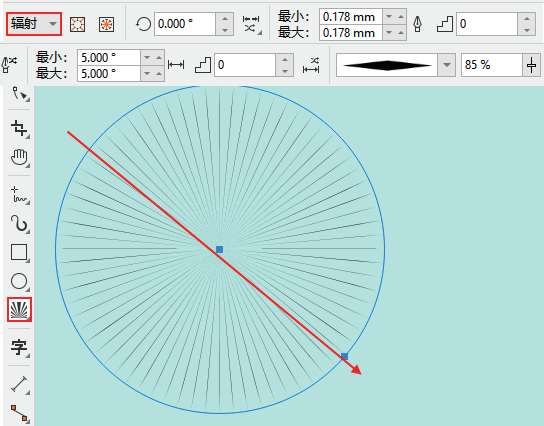
Task: Click the minimum line spacing 5.000 field
Action: pos(109,58)
